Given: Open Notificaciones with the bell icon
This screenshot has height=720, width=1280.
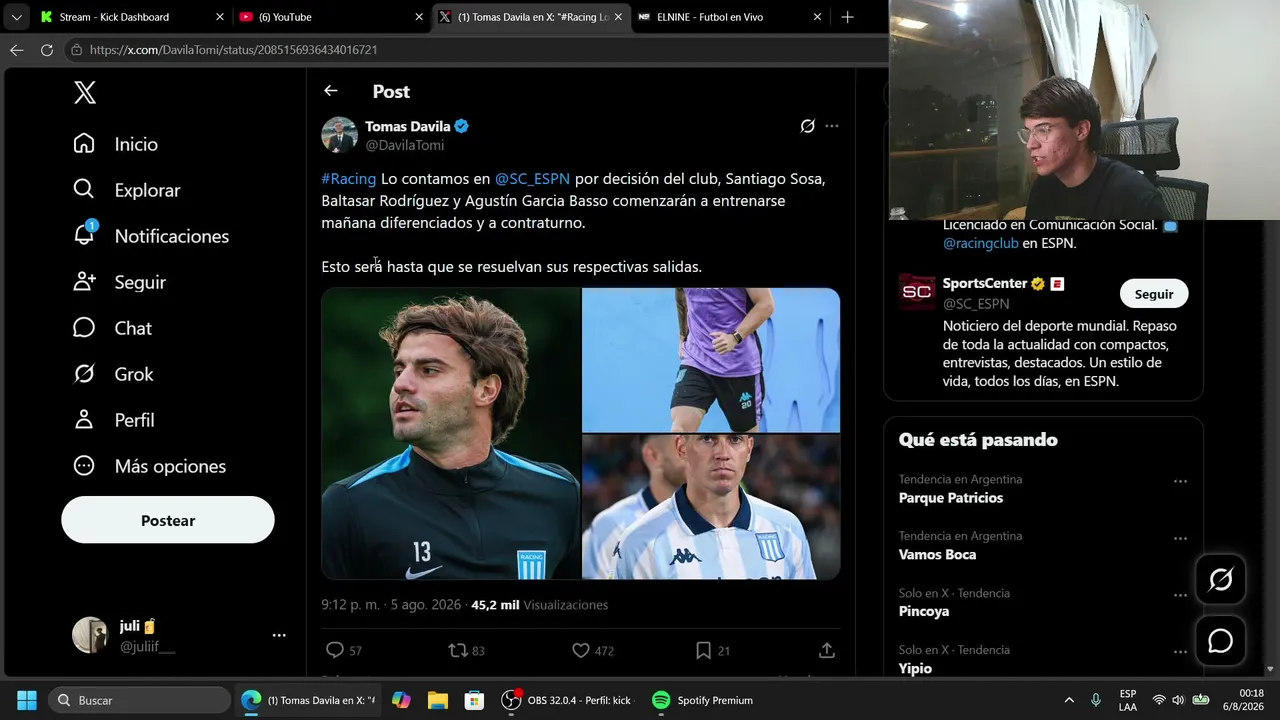Looking at the screenshot, I should coord(151,236).
